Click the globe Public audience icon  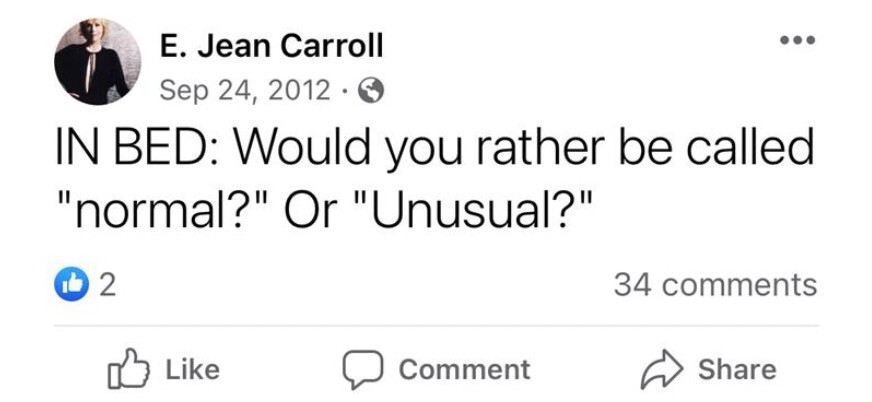tap(370, 90)
